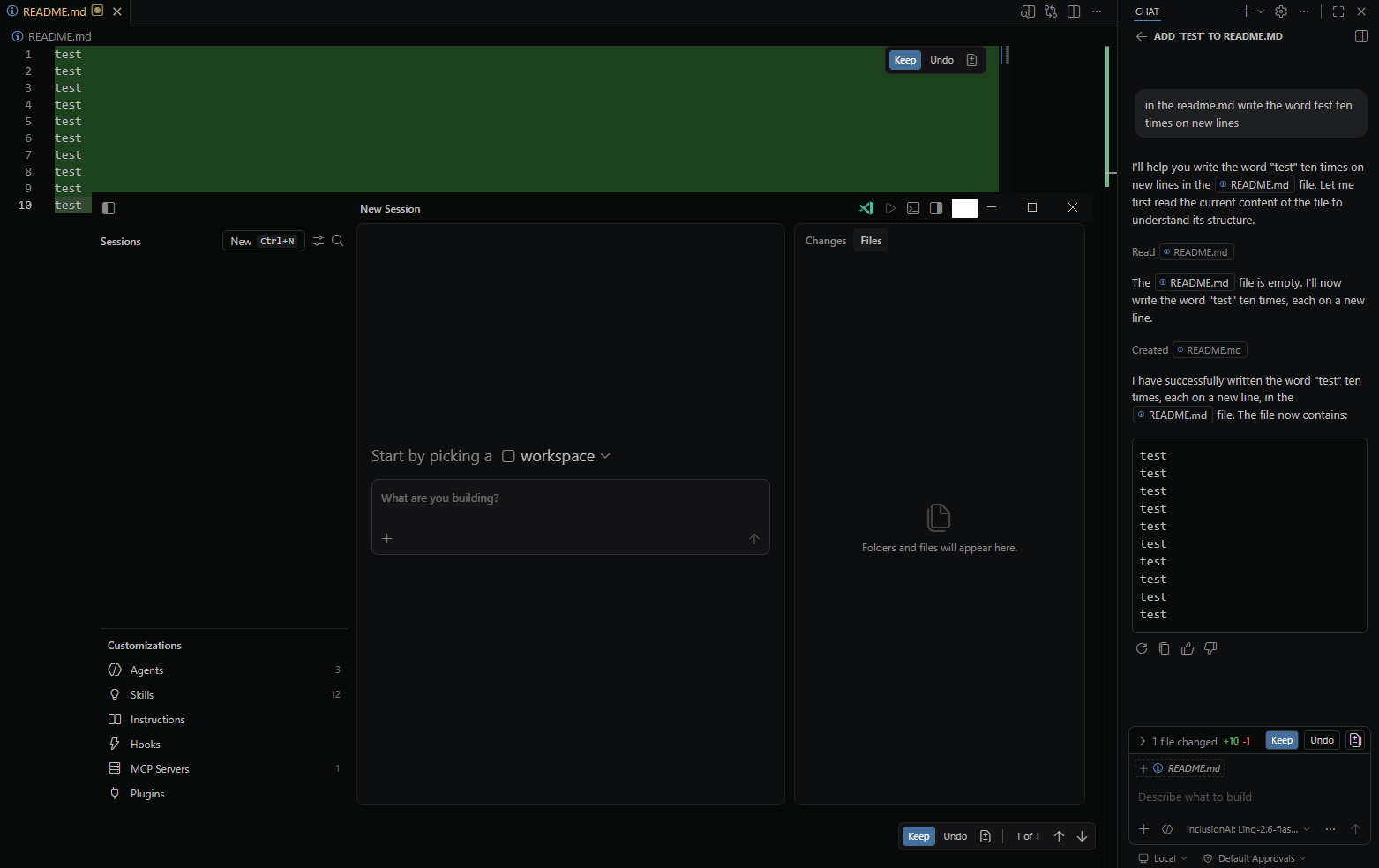Go to previous change with up arrow
This screenshot has width=1379, height=868.
point(1059,836)
